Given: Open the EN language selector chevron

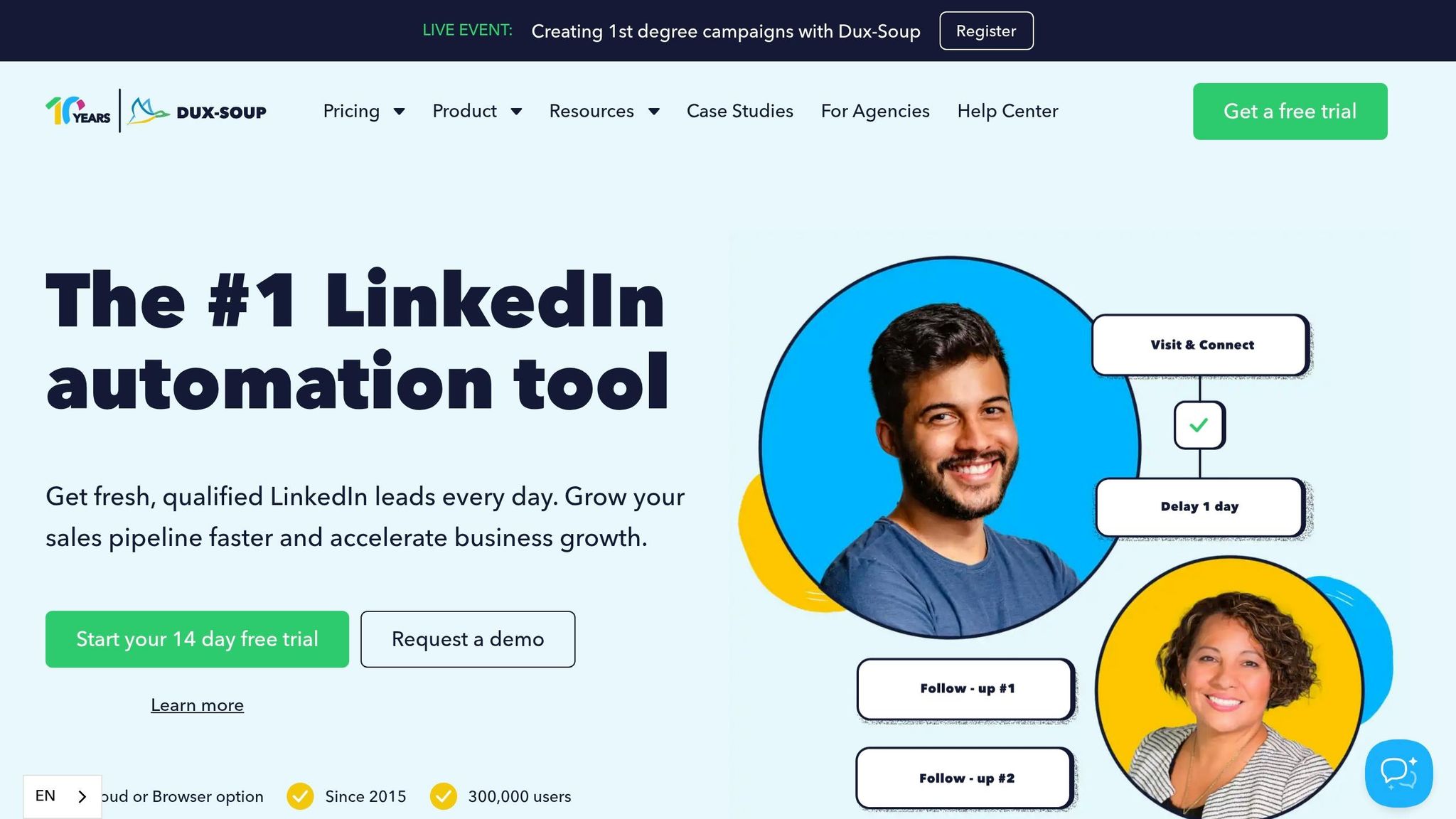Looking at the screenshot, I should 82,796.
